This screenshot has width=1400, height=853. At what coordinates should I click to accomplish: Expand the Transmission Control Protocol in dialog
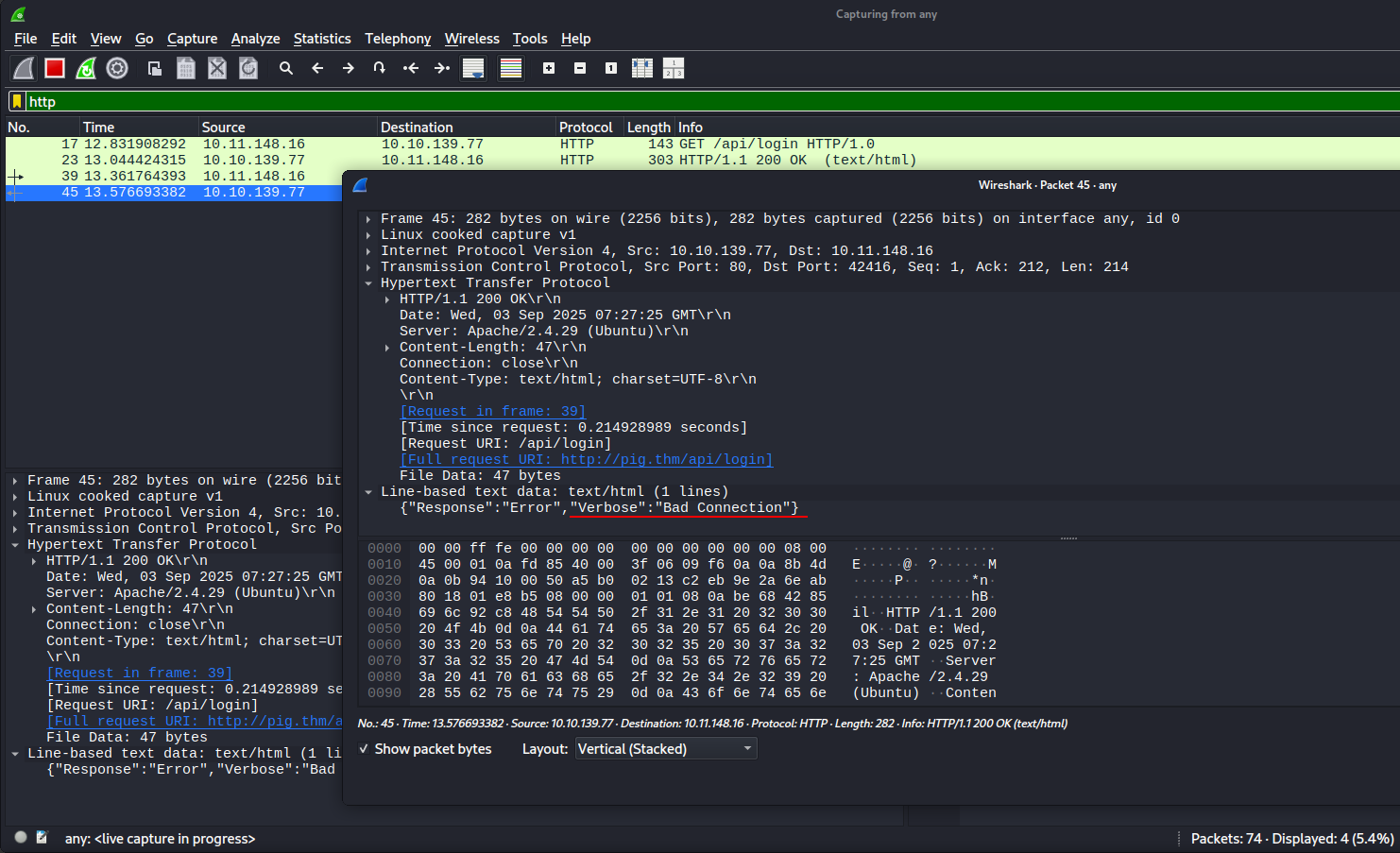coord(368,267)
